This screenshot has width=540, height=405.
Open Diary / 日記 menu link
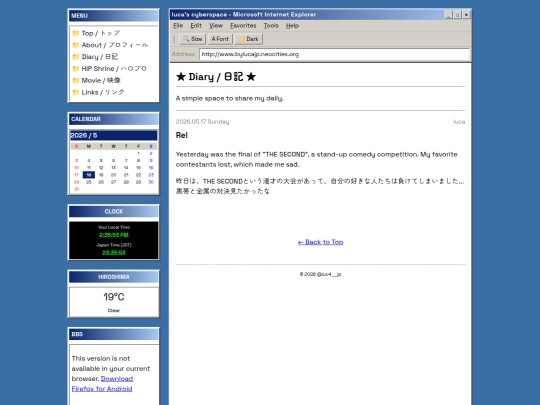click(100, 57)
